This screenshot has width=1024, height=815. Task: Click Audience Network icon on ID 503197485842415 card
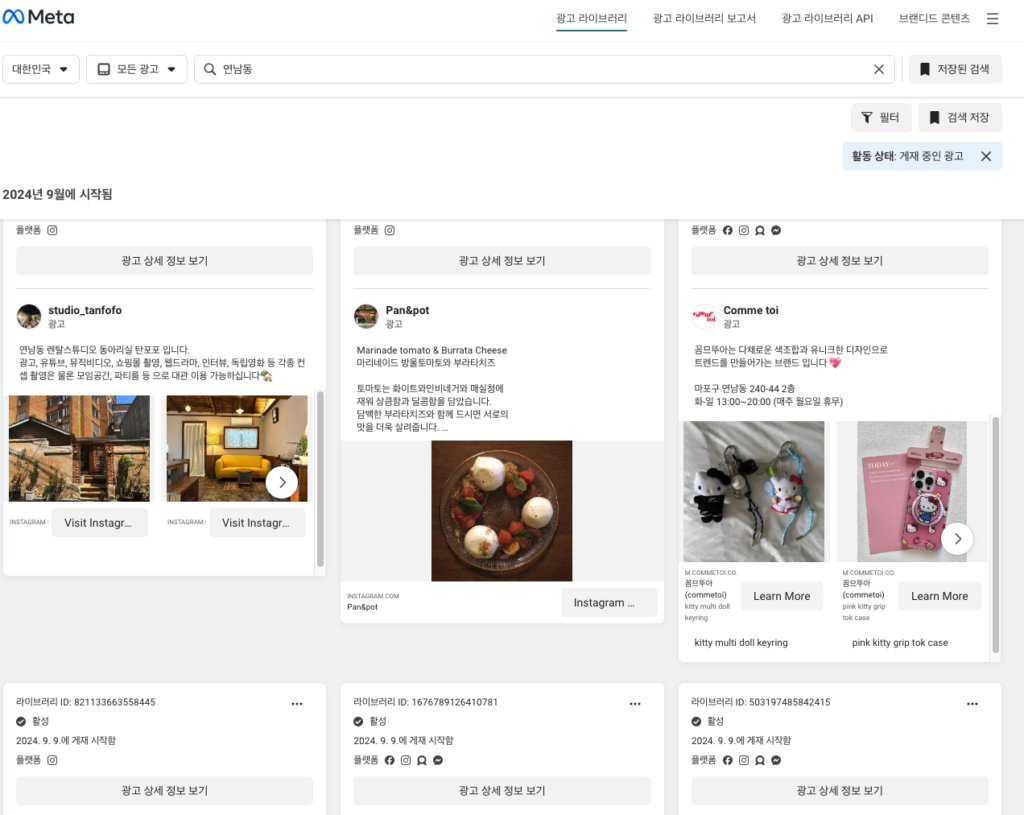pyautogui.click(x=760, y=759)
